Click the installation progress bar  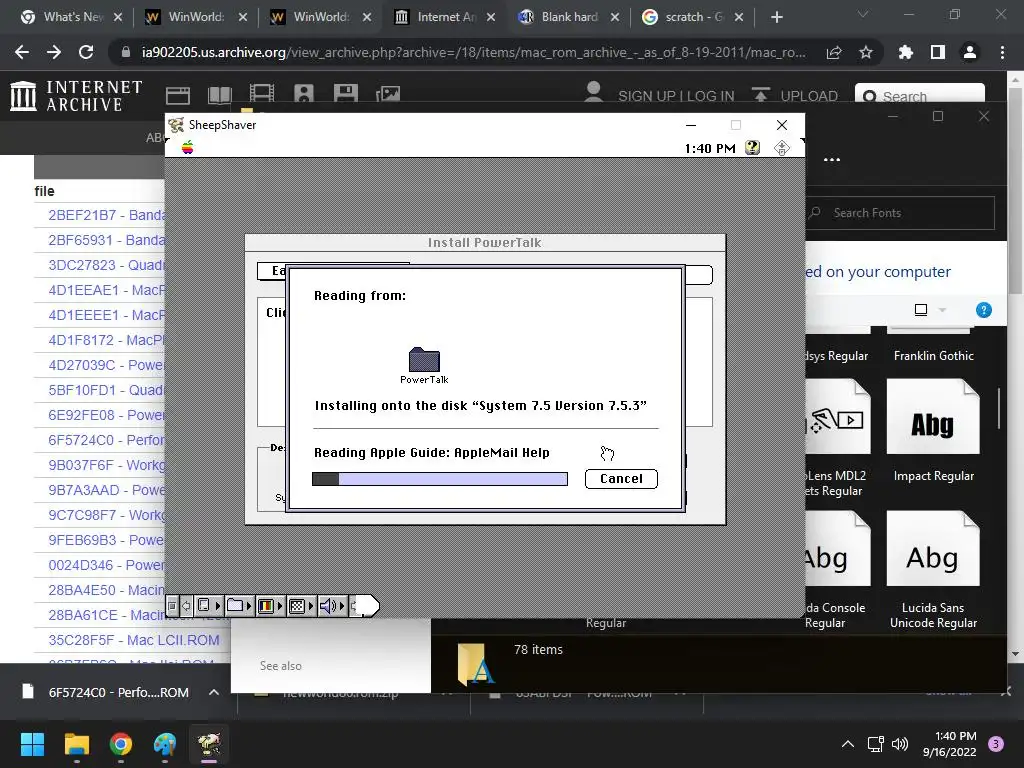tap(440, 479)
